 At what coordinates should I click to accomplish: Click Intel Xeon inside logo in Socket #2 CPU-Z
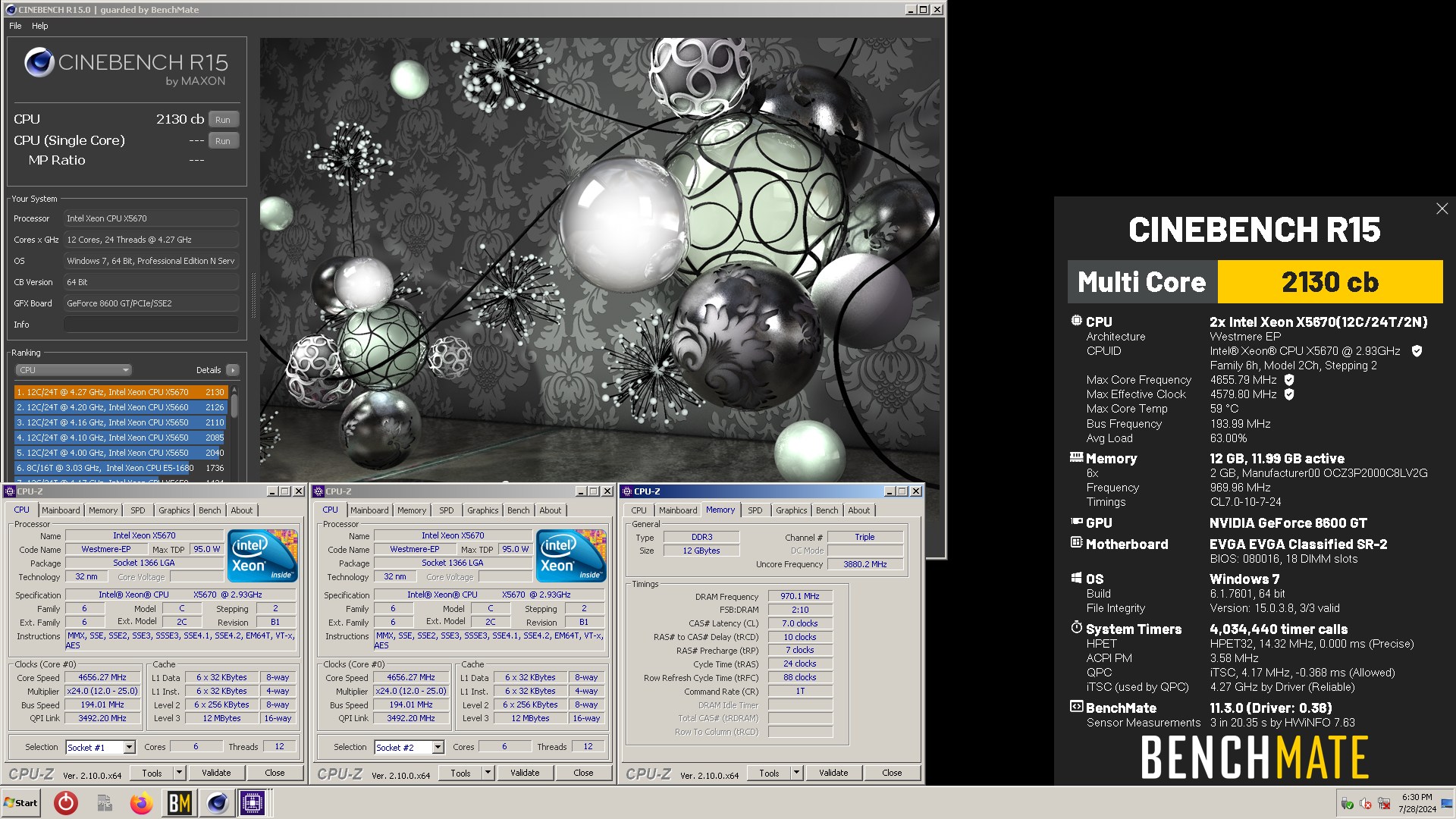pos(571,556)
